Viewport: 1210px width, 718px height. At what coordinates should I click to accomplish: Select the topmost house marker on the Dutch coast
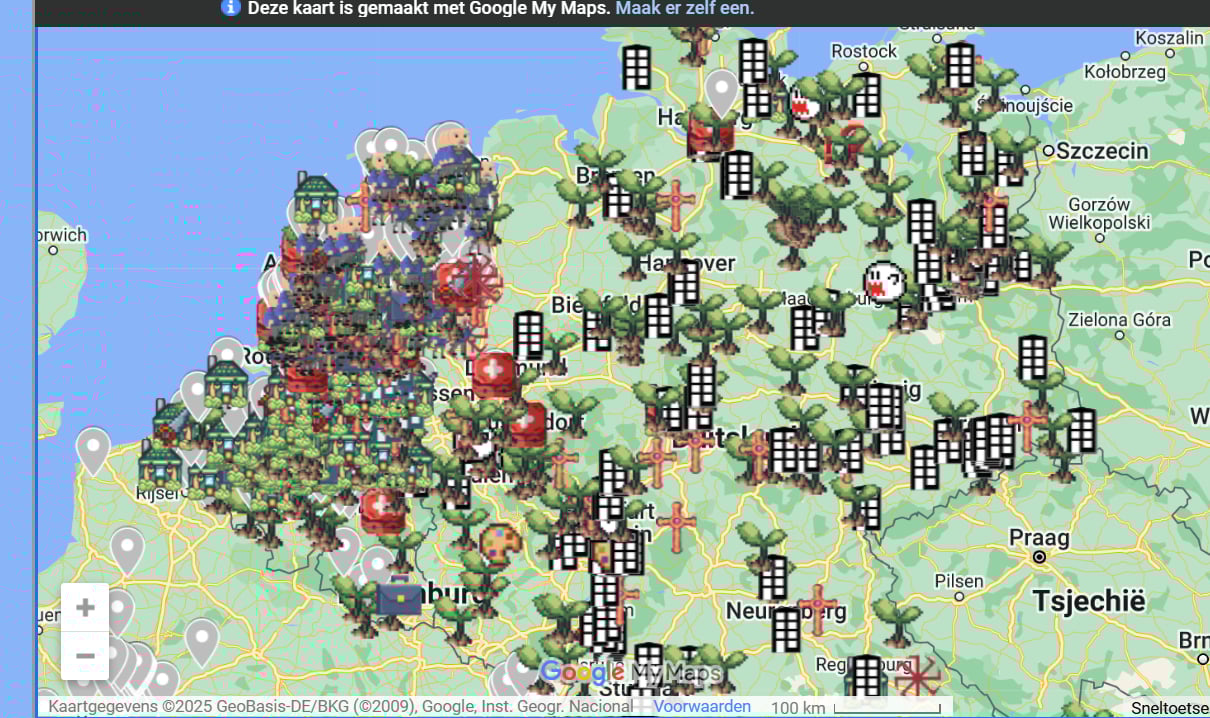tap(316, 198)
